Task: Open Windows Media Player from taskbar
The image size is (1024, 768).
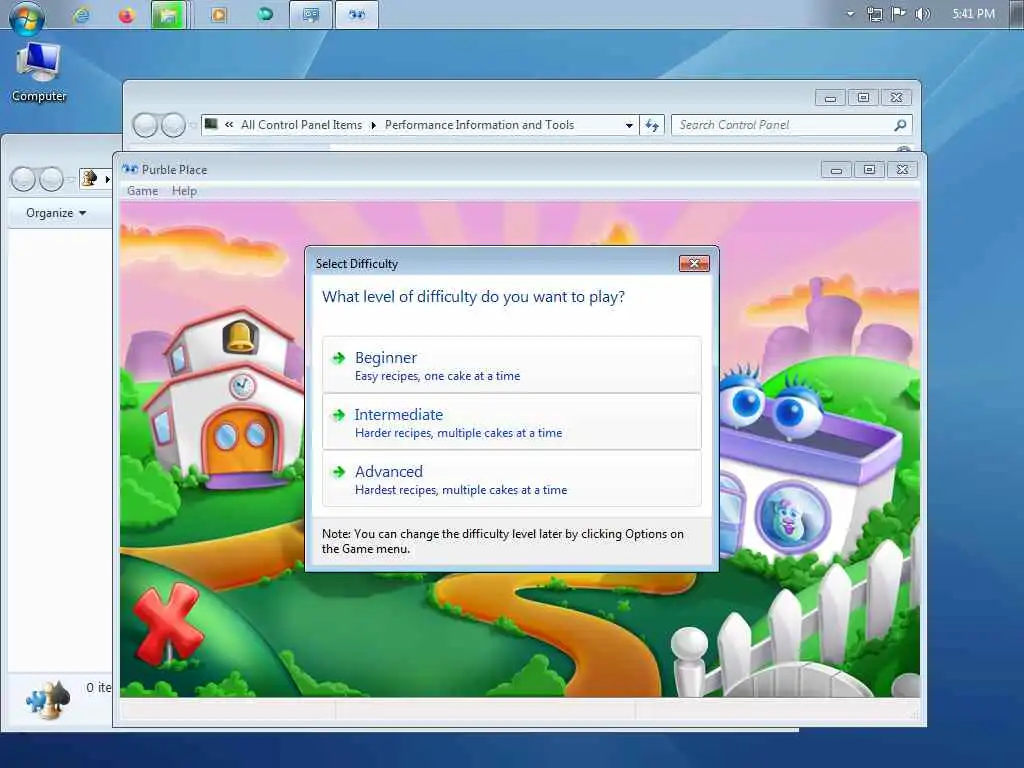Action: [x=219, y=14]
